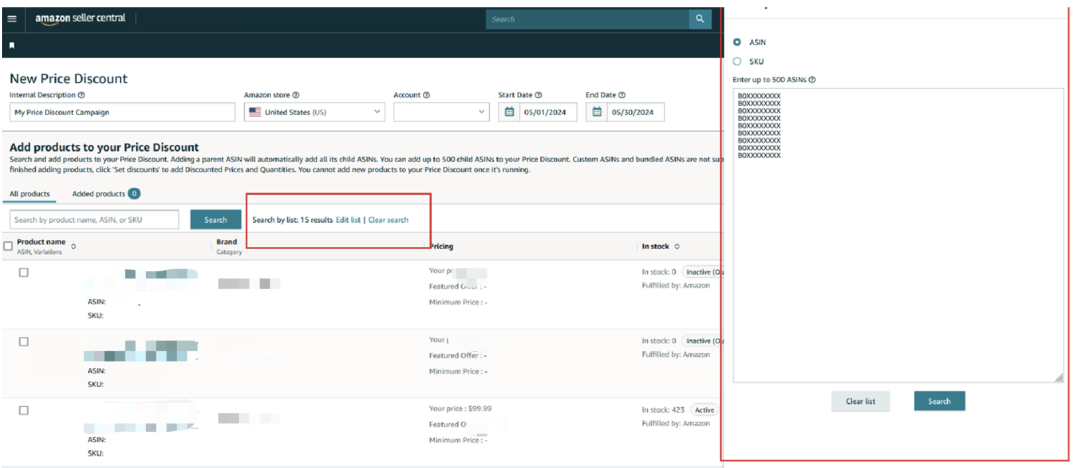Click the Clear search link

click(388, 220)
